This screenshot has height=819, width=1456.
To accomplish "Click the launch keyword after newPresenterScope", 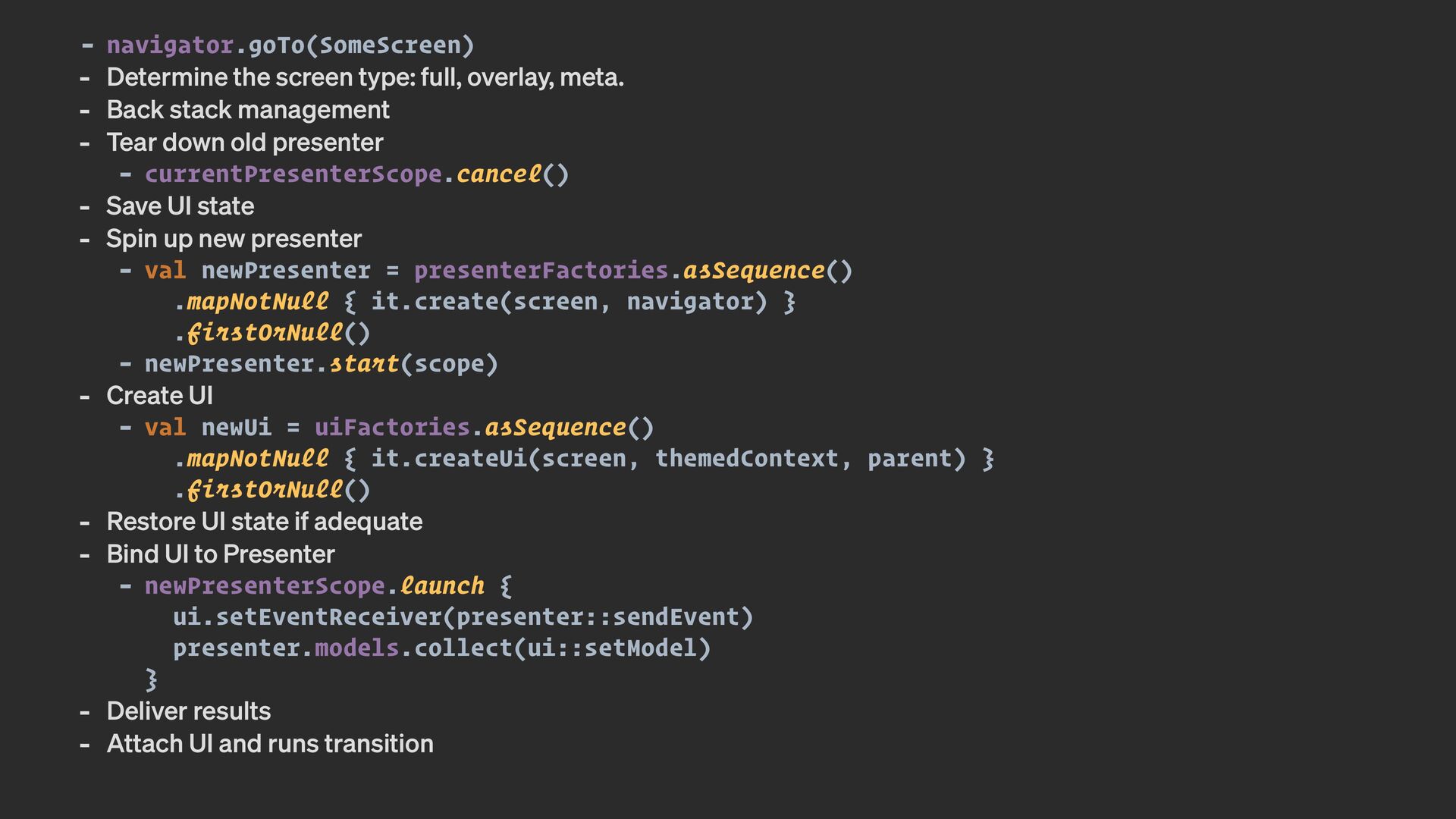I will [442, 585].
